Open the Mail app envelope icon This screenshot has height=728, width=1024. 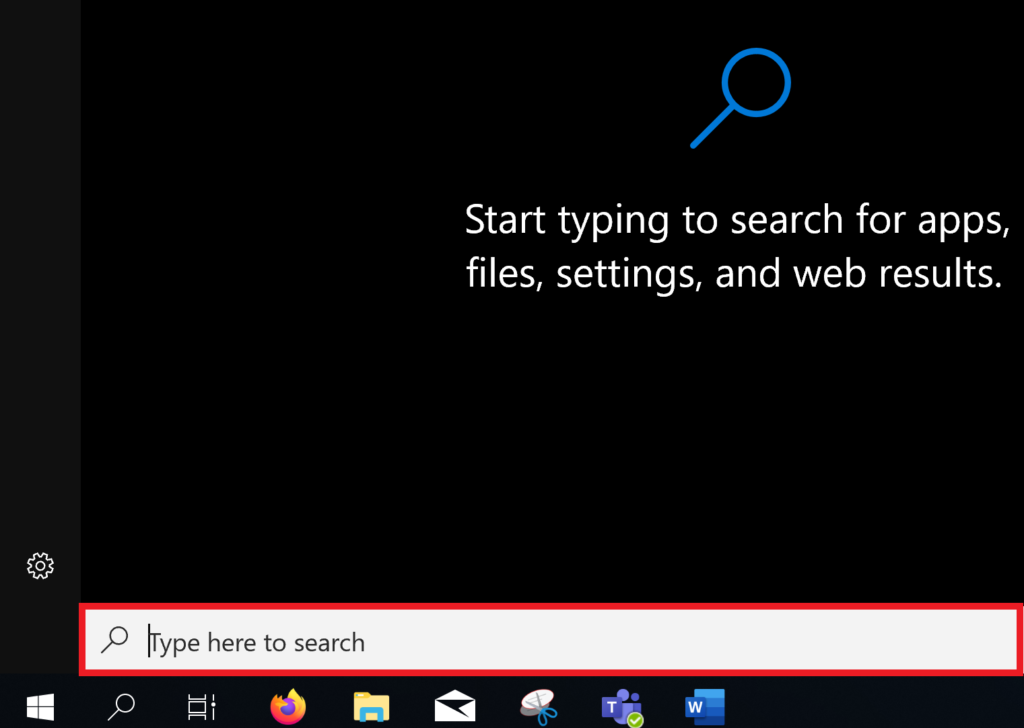click(x=454, y=707)
